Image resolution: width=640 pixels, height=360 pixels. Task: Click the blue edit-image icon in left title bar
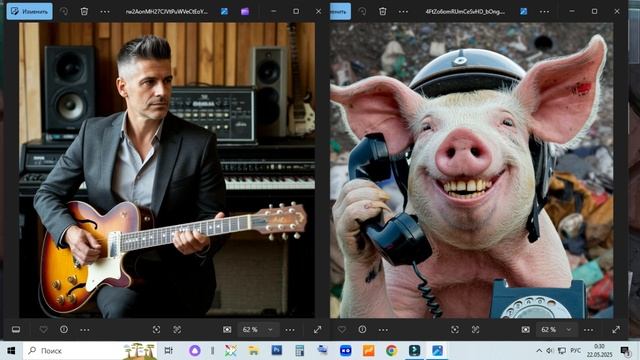(x=224, y=11)
